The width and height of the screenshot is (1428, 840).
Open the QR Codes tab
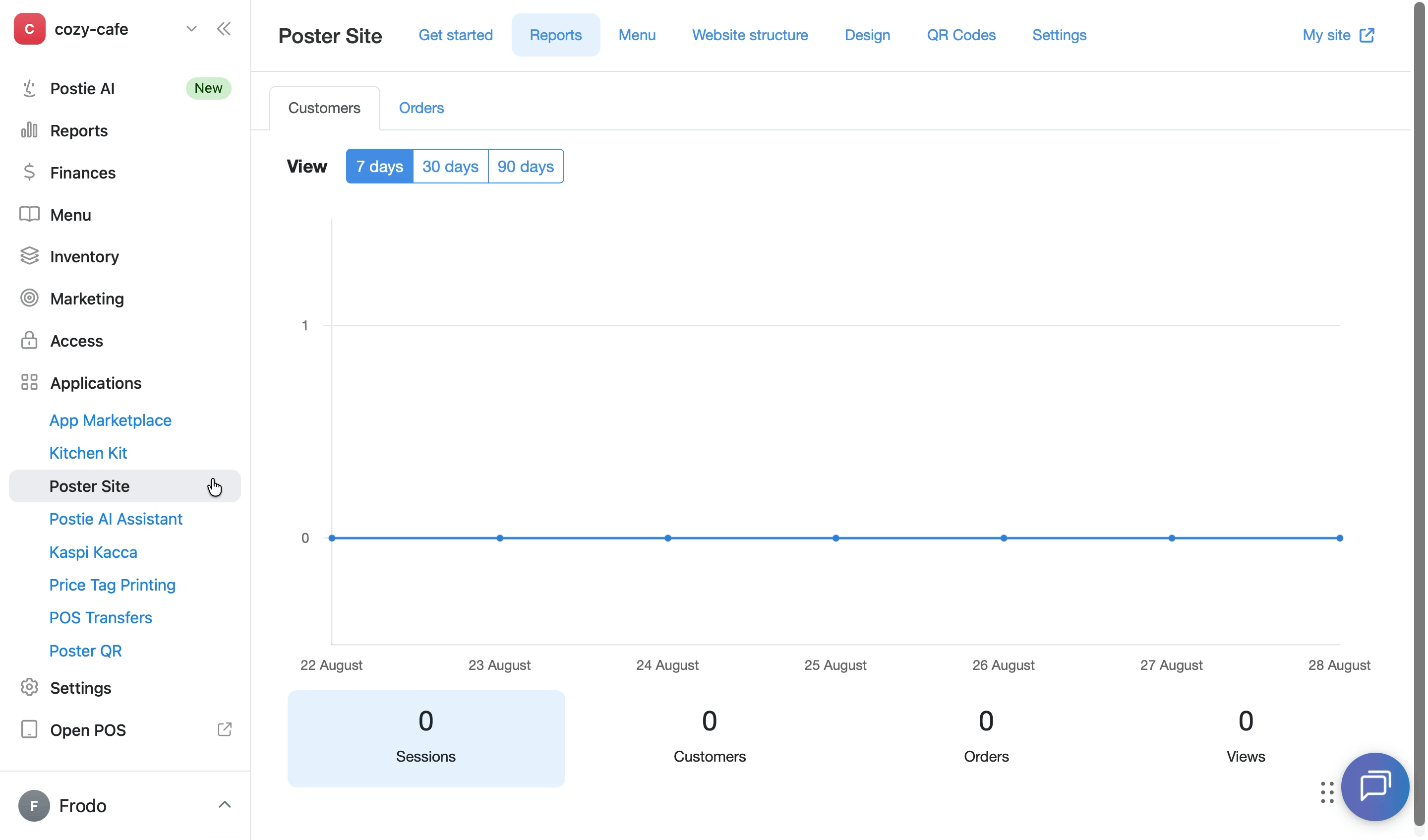(961, 35)
